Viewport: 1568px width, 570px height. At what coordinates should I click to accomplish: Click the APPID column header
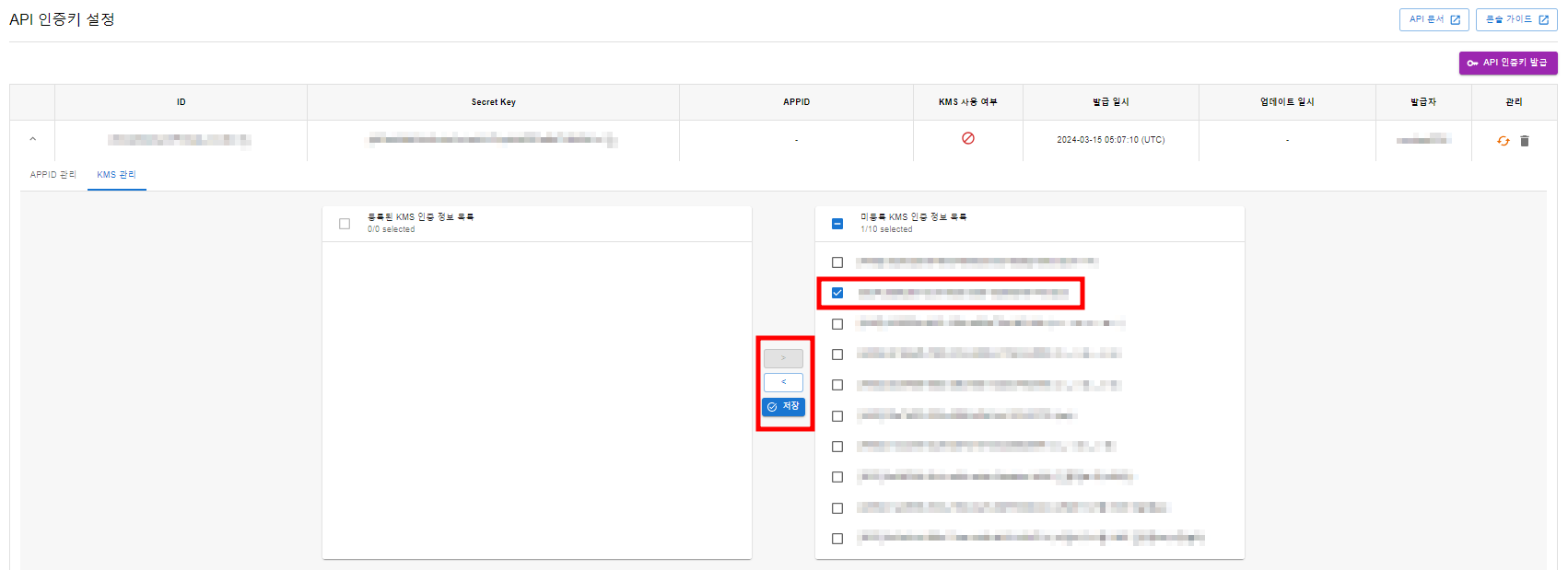click(797, 102)
